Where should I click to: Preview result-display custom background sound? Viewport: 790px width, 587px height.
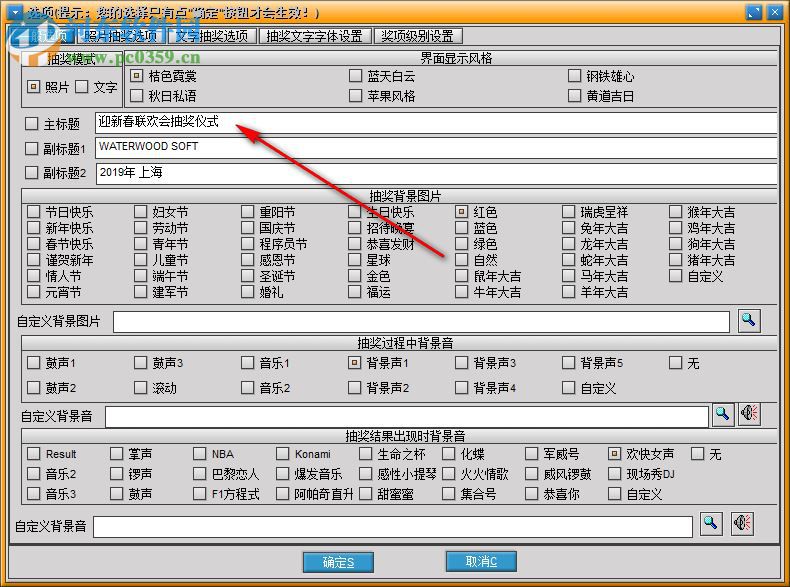coord(743,524)
